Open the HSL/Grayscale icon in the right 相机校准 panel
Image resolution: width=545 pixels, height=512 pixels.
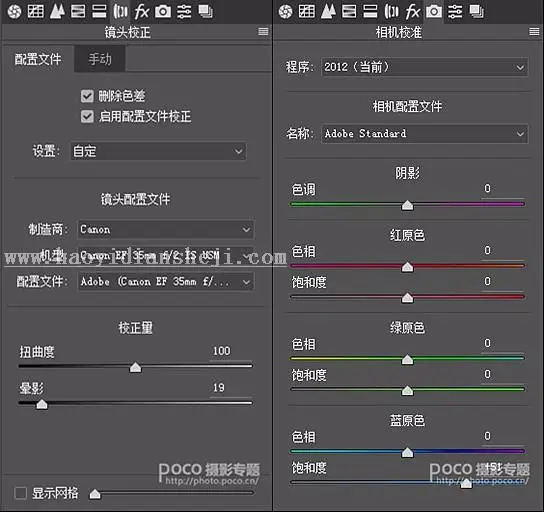point(349,11)
